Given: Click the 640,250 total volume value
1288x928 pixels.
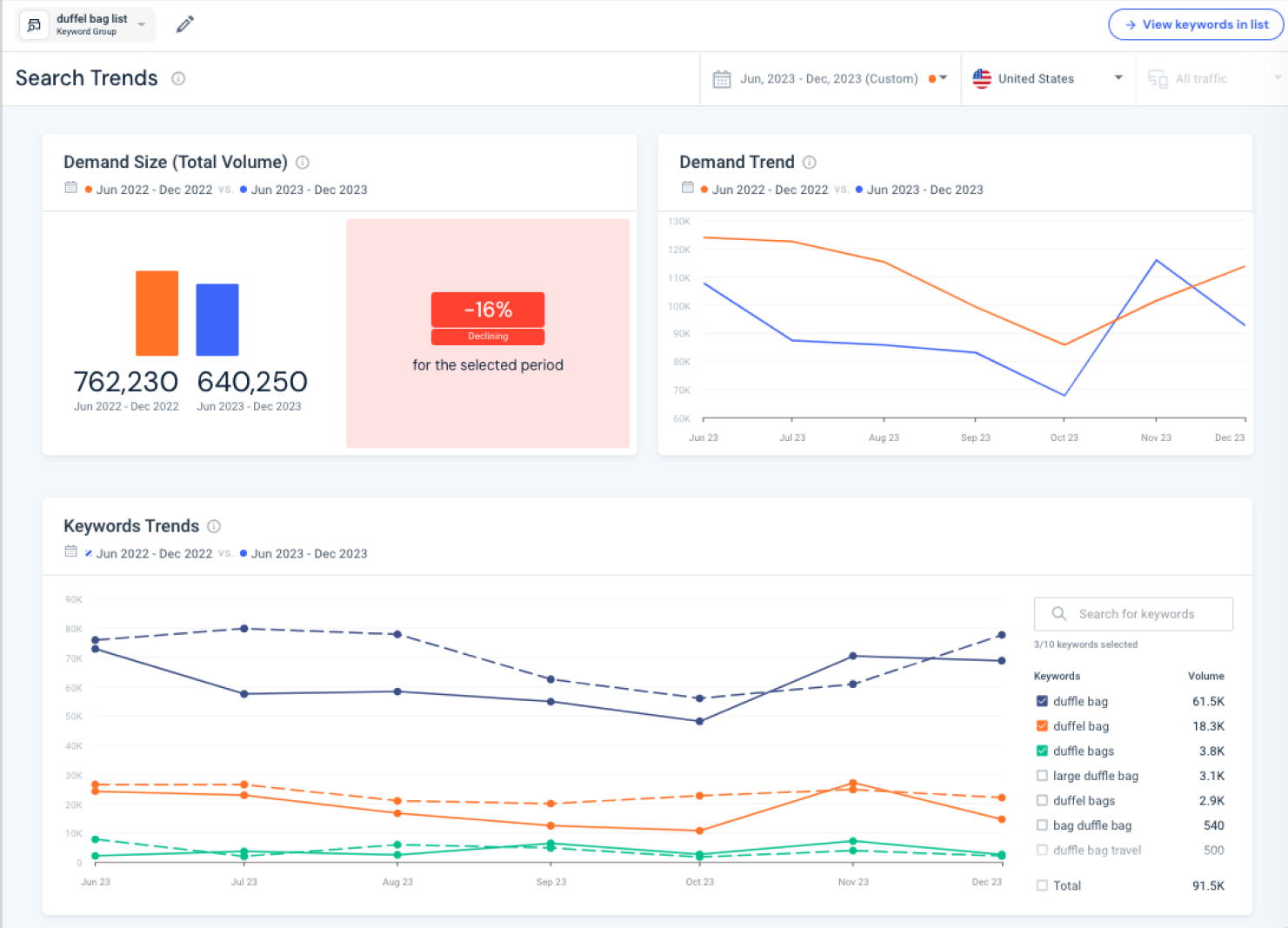Looking at the screenshot, I should coord(252,382).
